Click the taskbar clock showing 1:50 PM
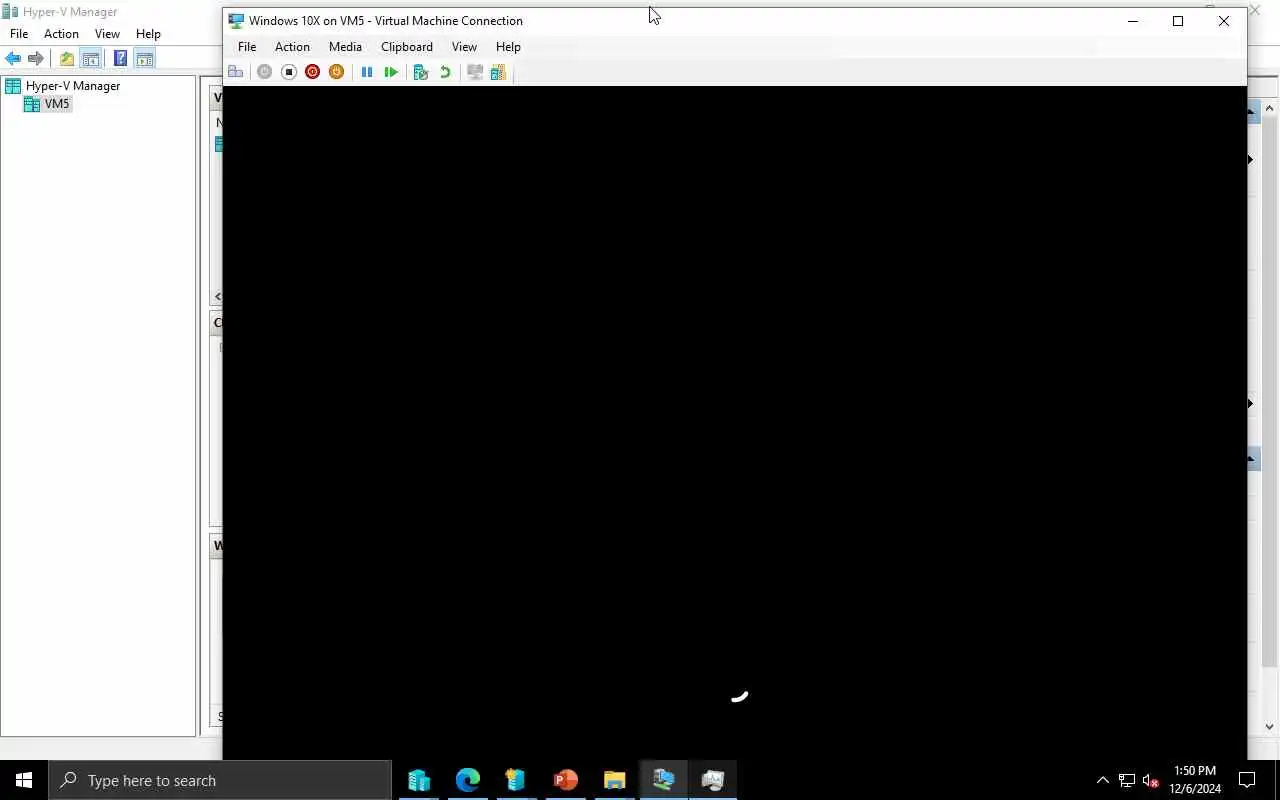Image resolution: width=1280 pixels, height=800 pixels. point(1195,780)
